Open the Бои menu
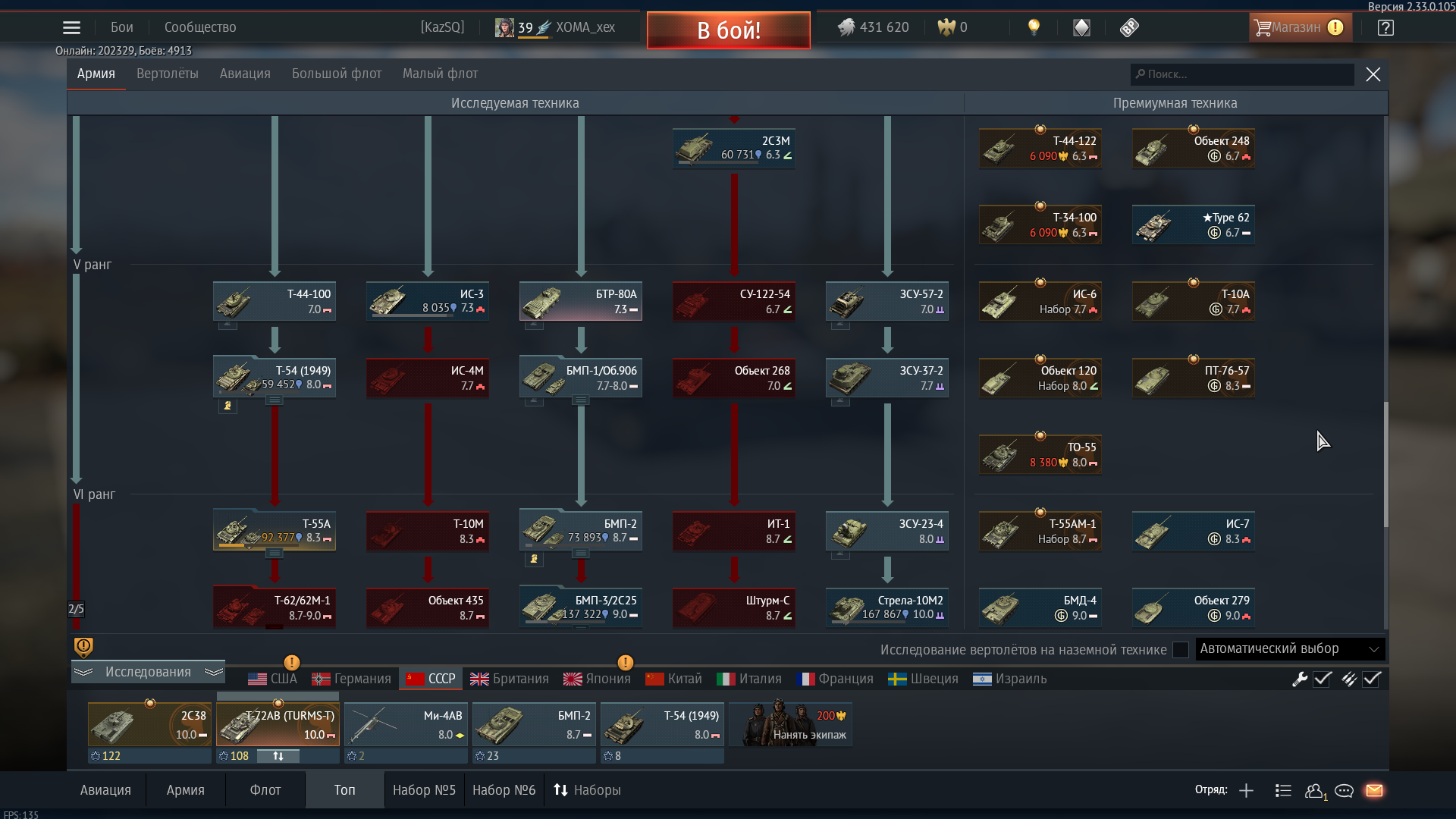1456x819 pixels. pos(122,27)
